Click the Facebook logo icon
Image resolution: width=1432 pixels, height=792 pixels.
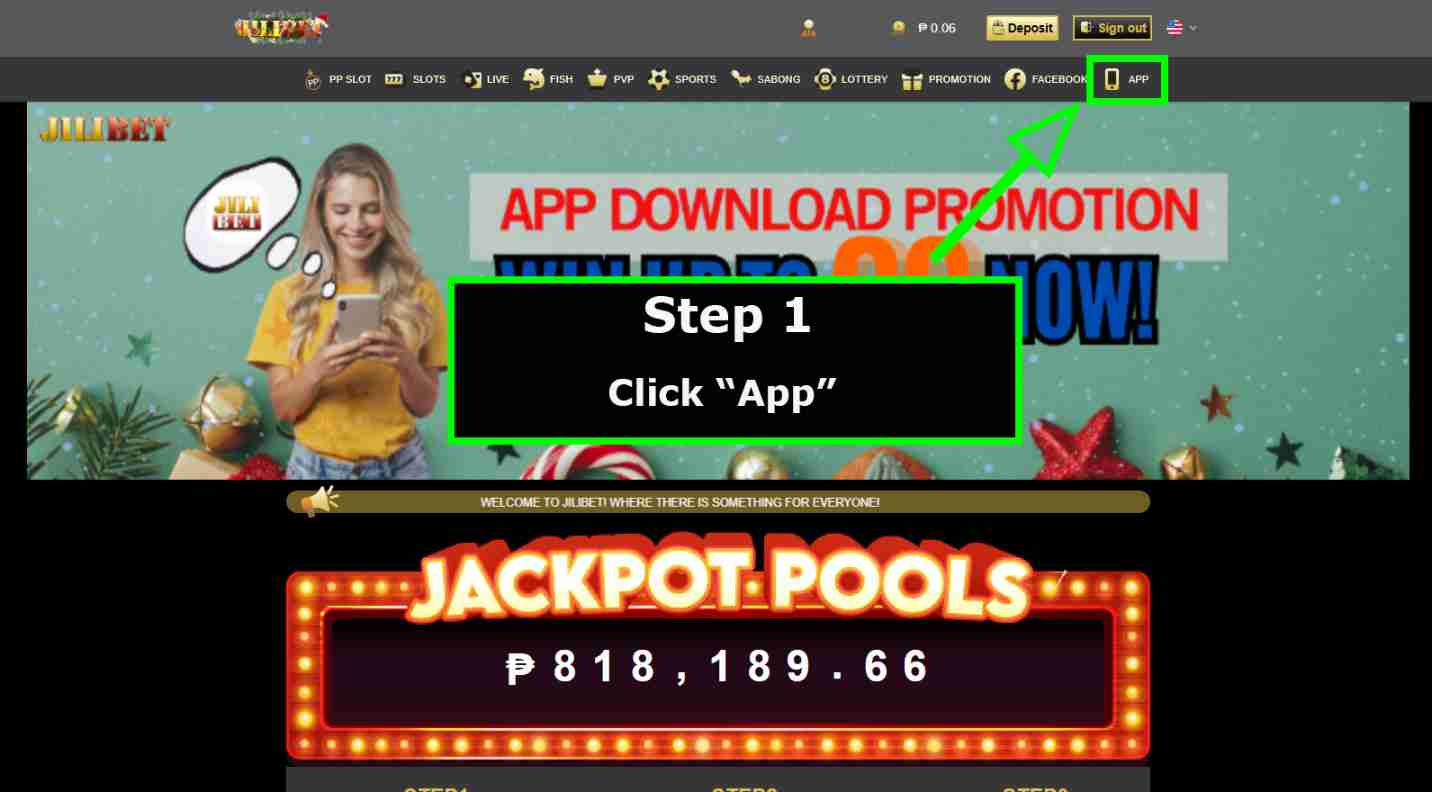(1015, 80)
